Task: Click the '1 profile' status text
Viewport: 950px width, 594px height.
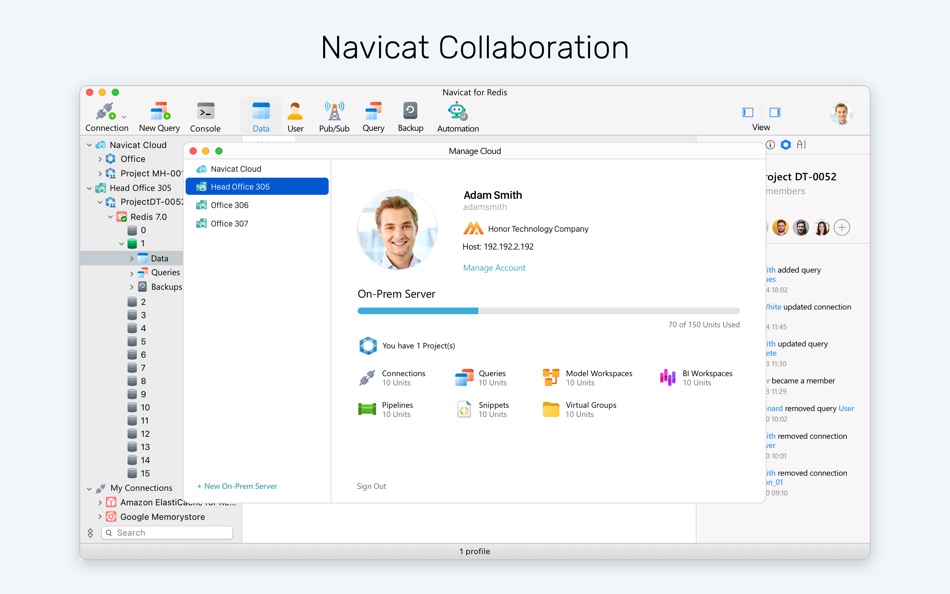Action: pos(474,552)
